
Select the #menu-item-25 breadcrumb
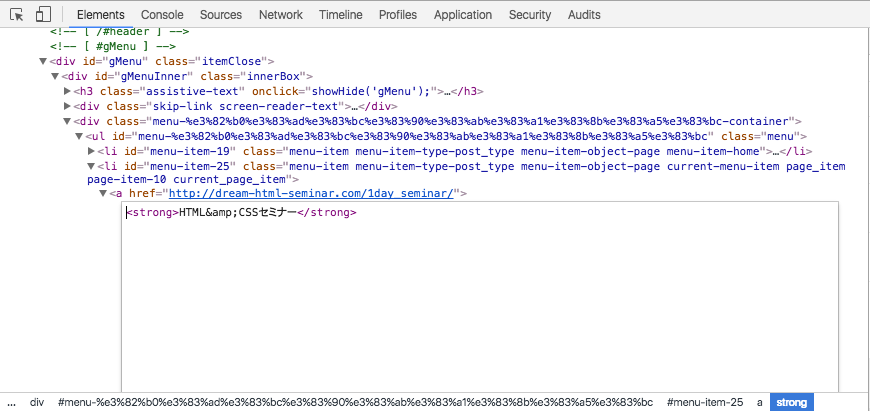[x=705, y=403]
